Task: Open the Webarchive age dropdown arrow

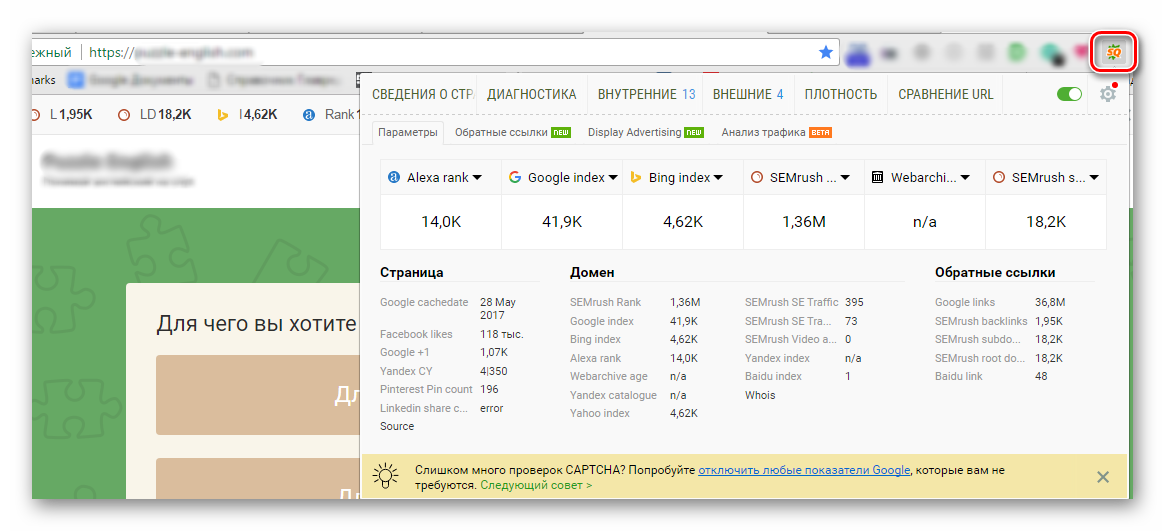Action: (x=964, y=178)
